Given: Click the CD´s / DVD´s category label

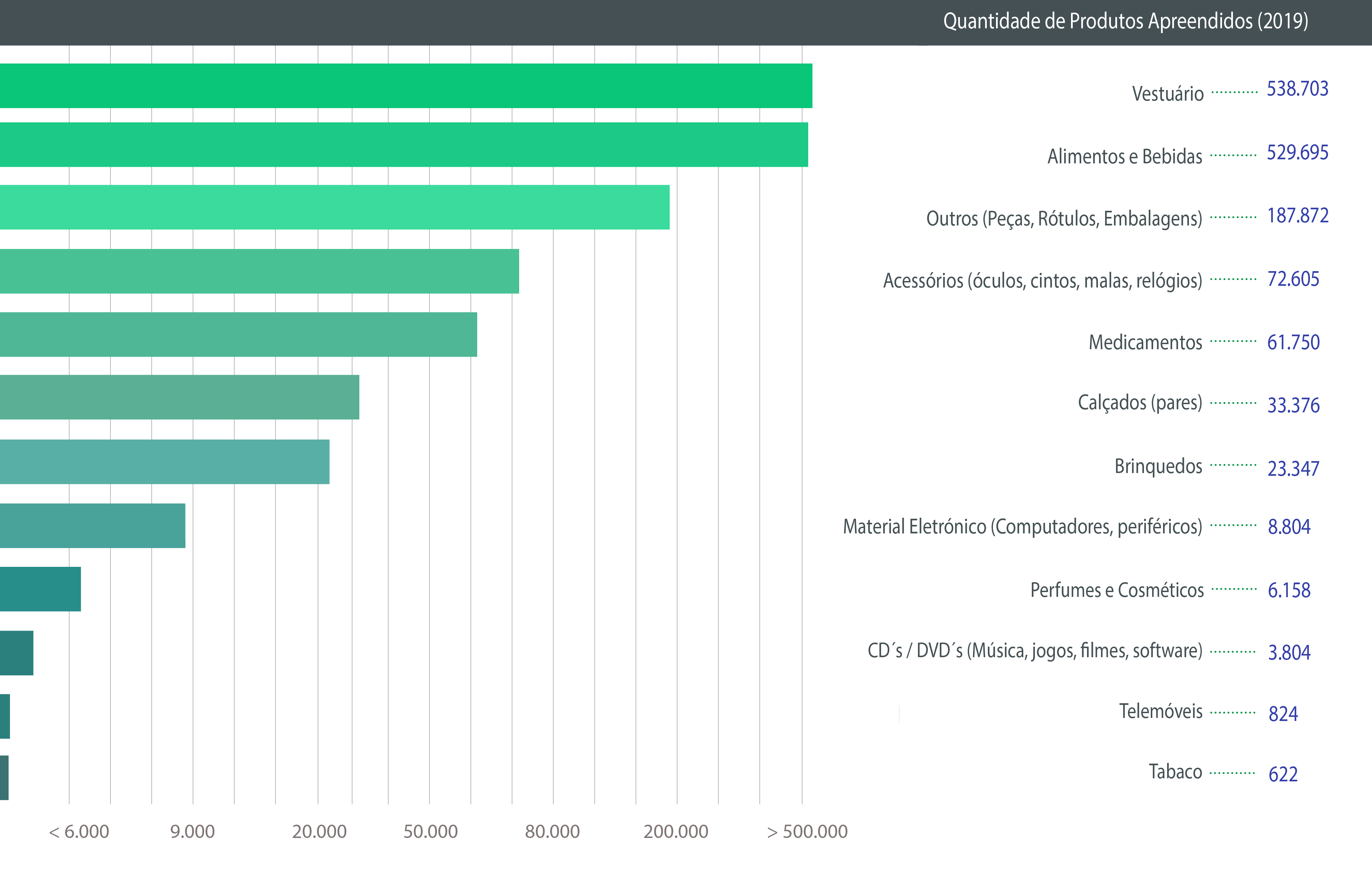Looking at the screenshot, I should [x=1035, y=651].
